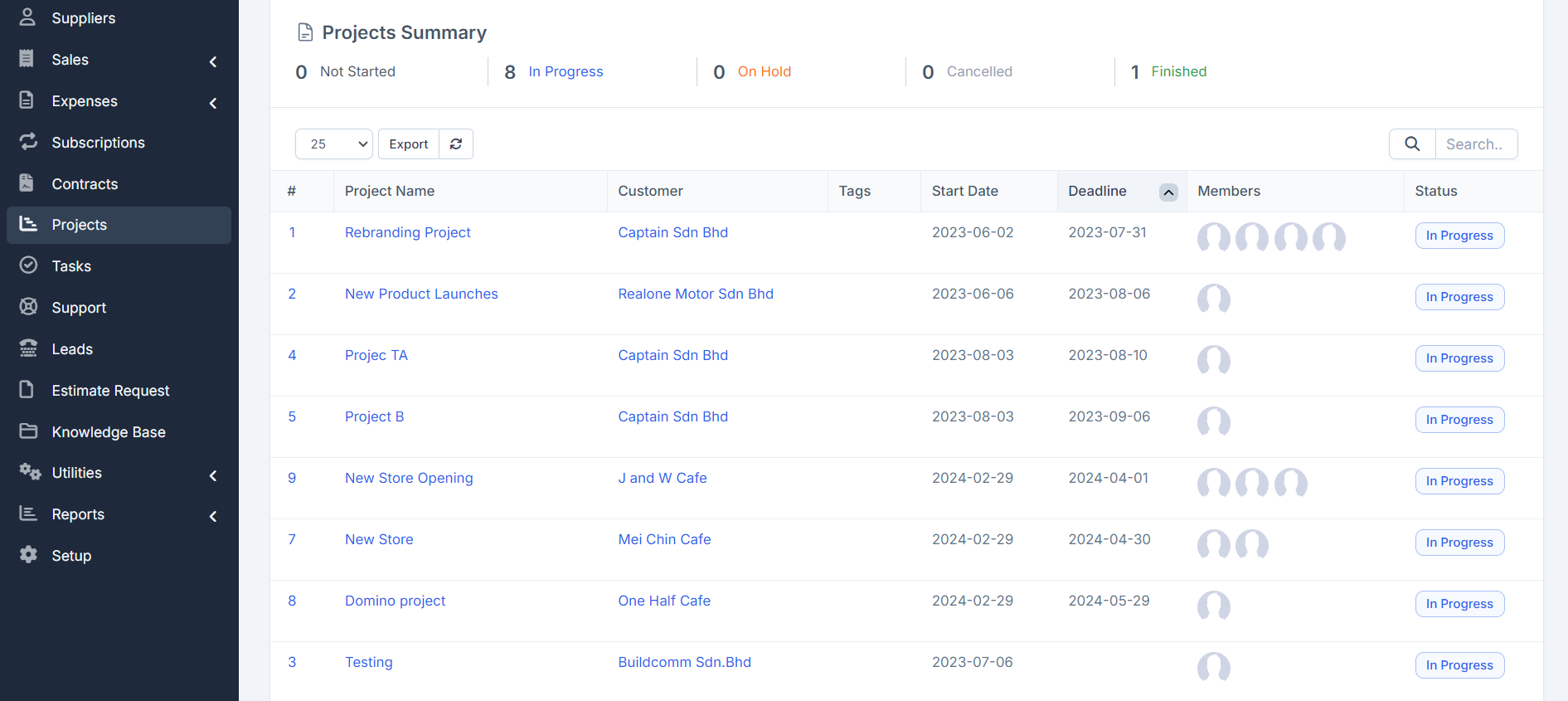Filter projects by In Progress summary
The height and width of the screenshot is (701, 1568).
[566, 72]
